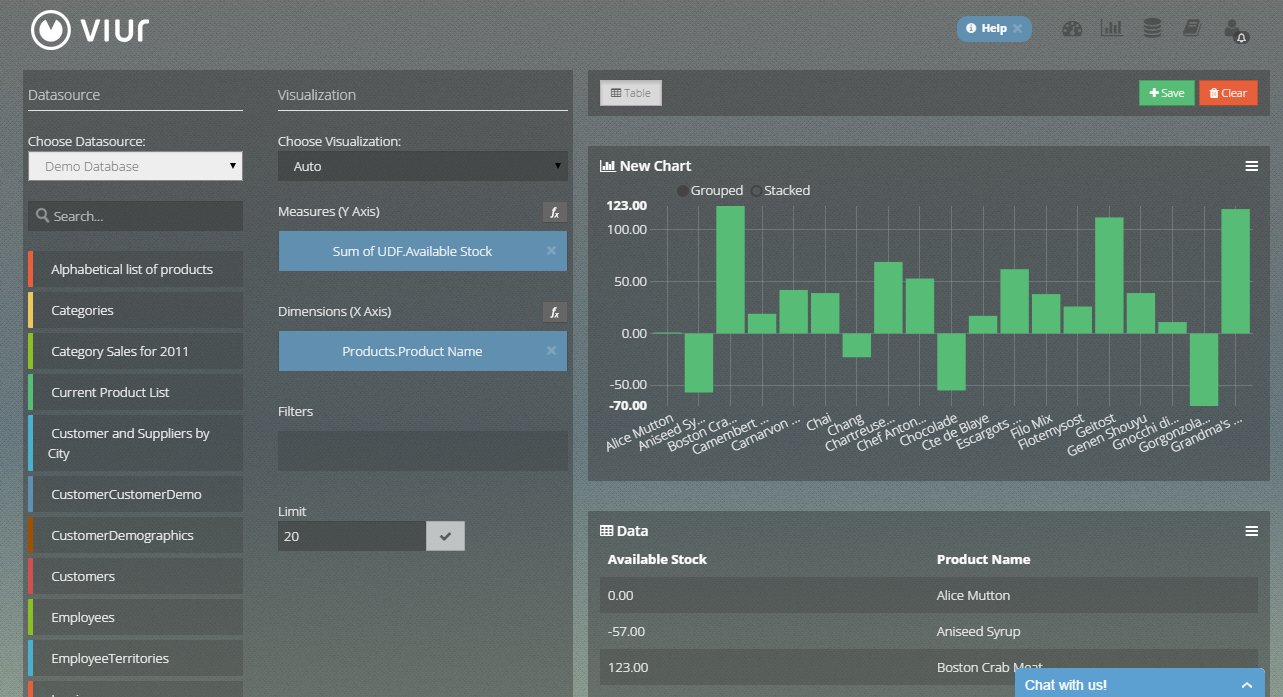Save the chart with the Save button
This screenshot has width=1283, height=697.
click(x=1166, y=93)
